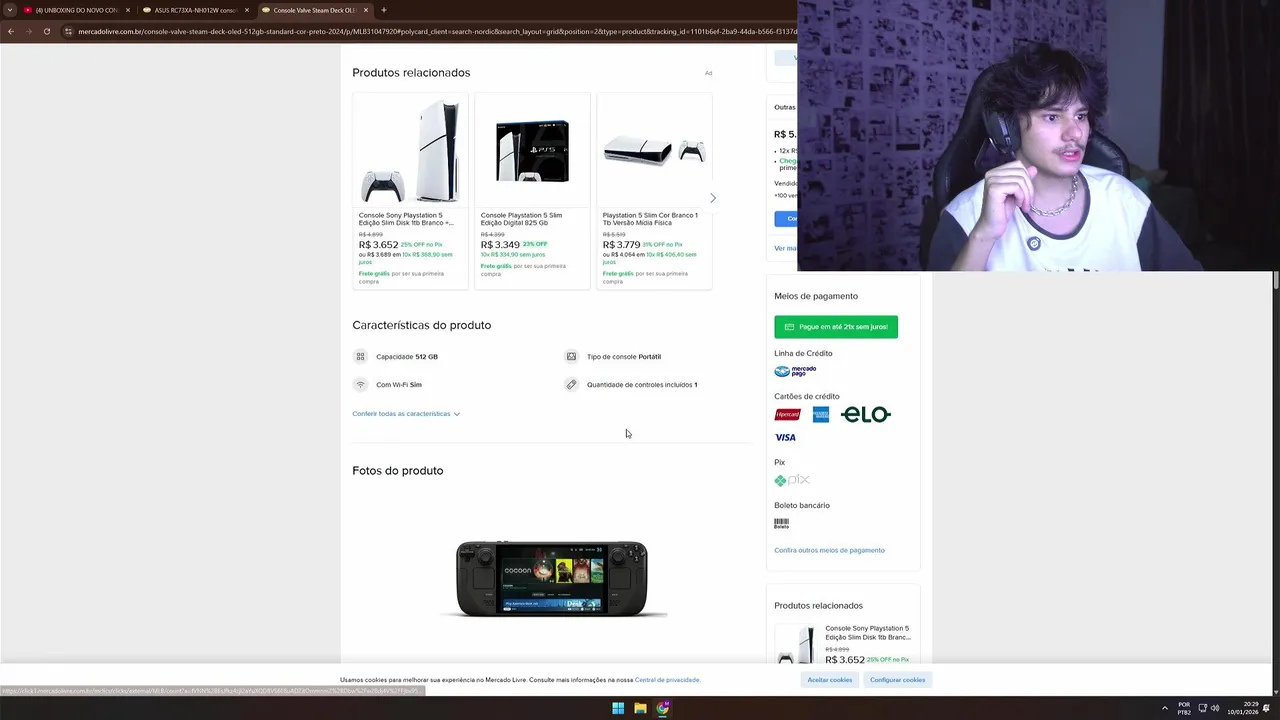Advance related products carousel with right chevron

[713, 198]
